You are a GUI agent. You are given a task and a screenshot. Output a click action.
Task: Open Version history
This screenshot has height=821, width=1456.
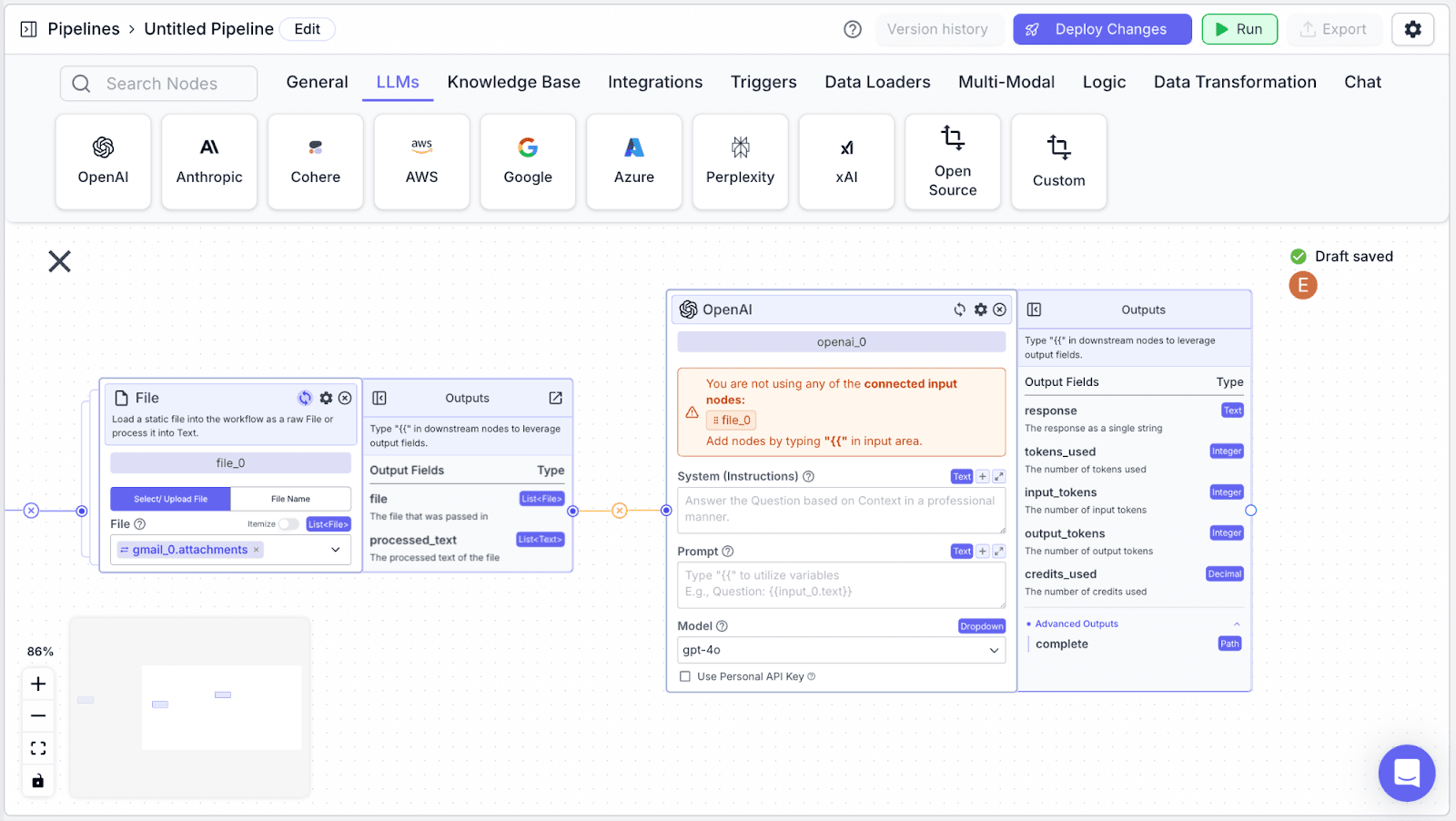(937, 29)
